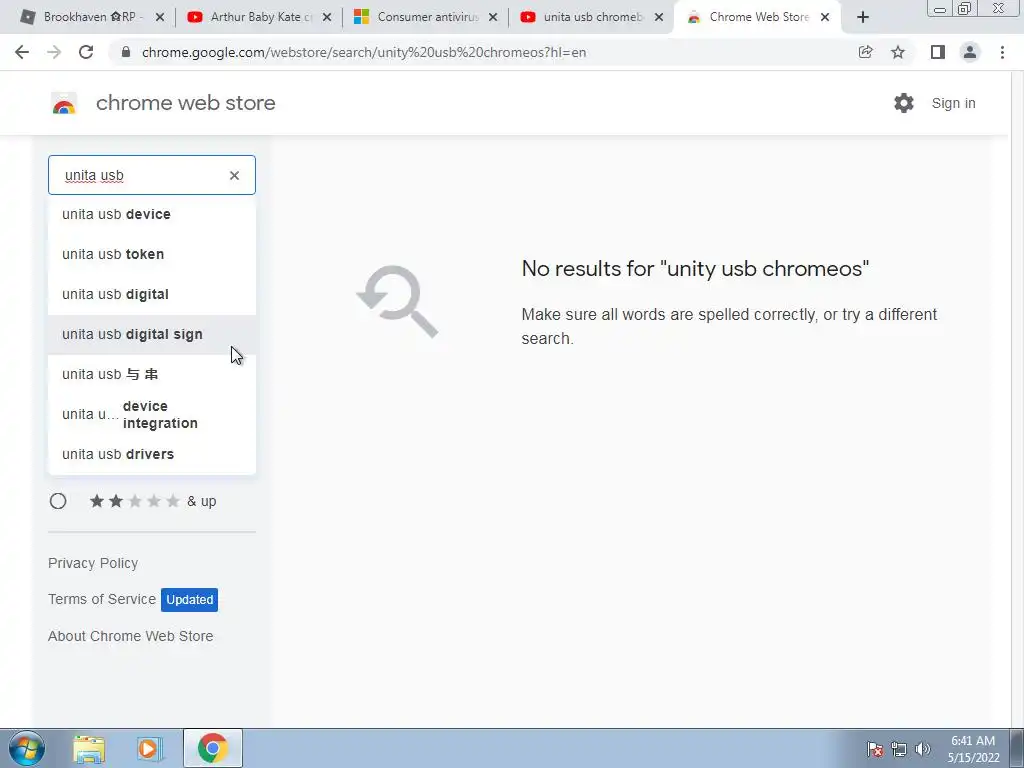Choose suggestion 'unita usb drivers'

(152, 454)
